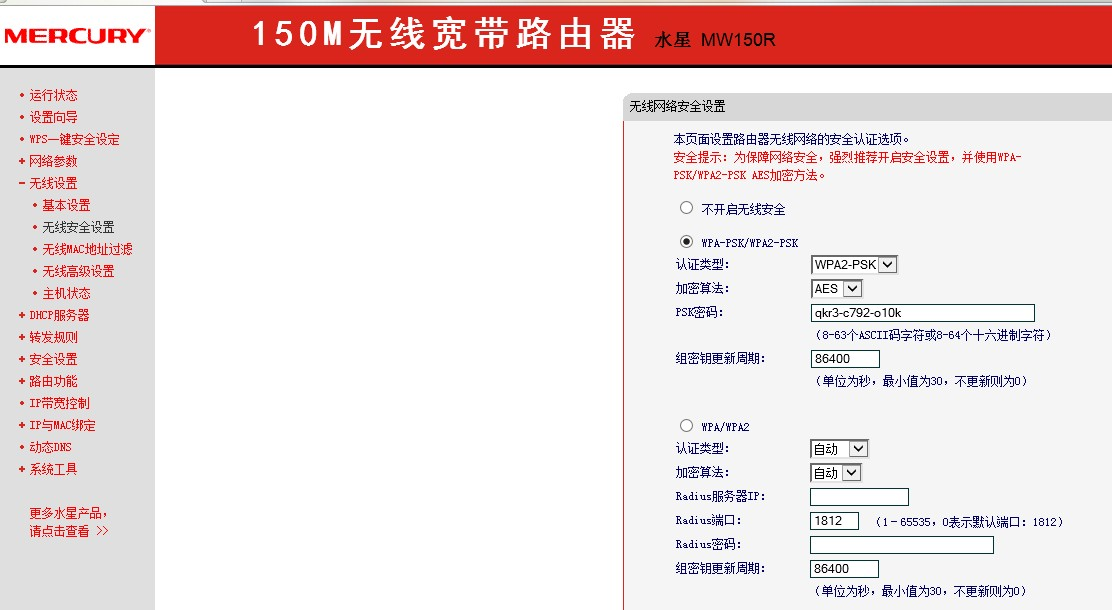Expand the IP与MAC绑定 menu
The width and height of the screenshot is (1112, 610).
[62, 425]
